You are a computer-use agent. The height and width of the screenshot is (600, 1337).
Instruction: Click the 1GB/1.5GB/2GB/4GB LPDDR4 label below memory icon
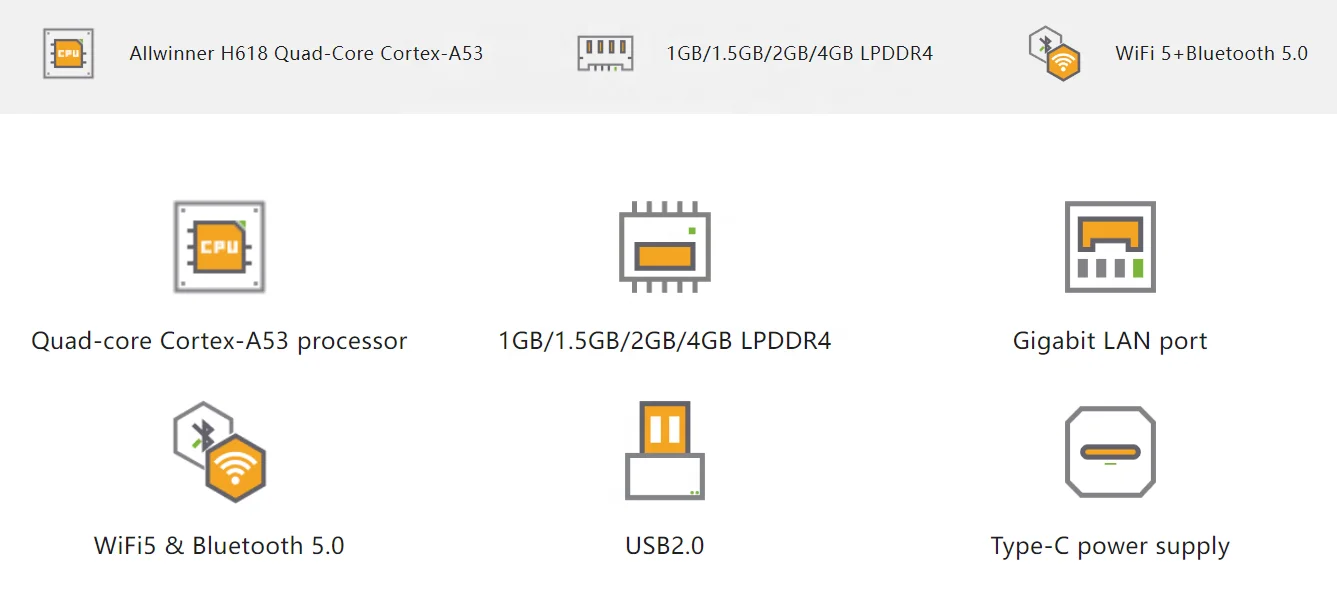[x=664, y=341]
